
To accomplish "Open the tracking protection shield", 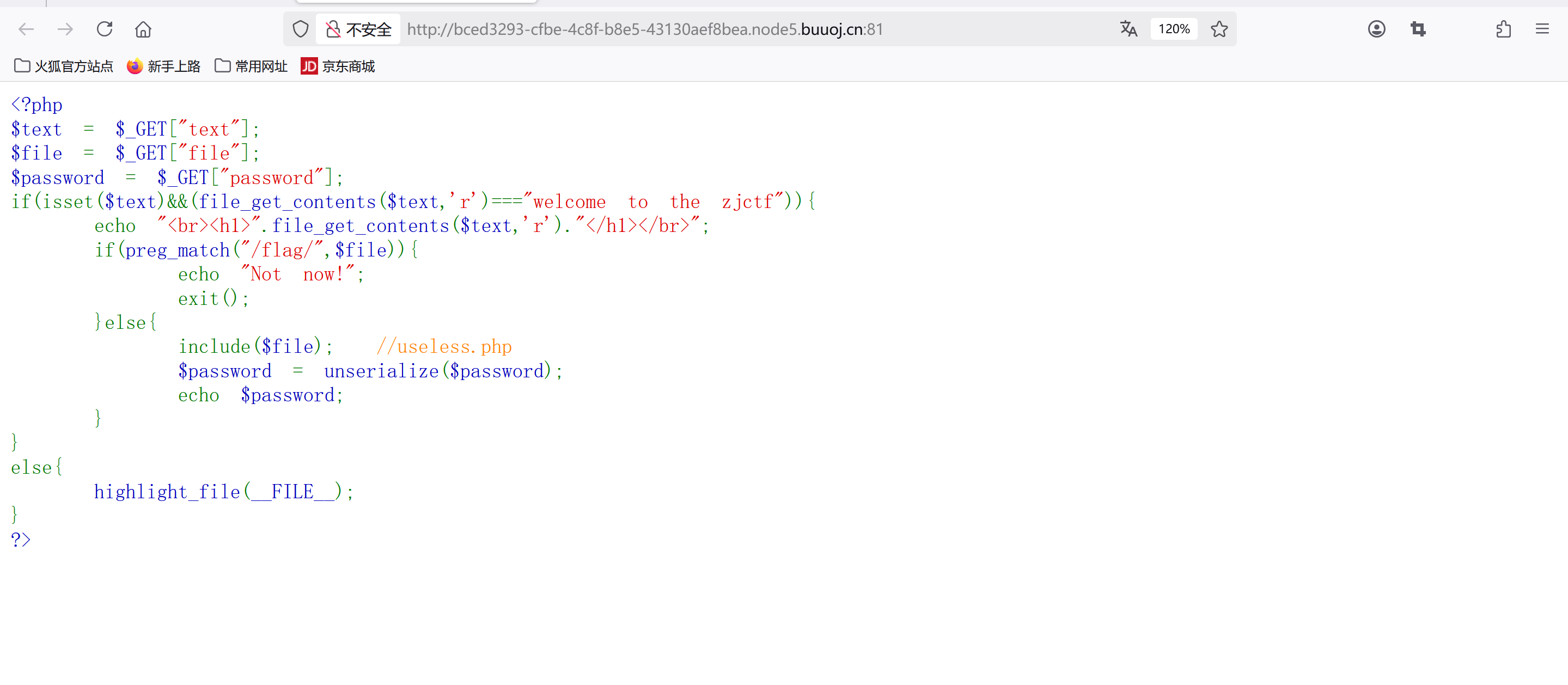I will 301,29.
